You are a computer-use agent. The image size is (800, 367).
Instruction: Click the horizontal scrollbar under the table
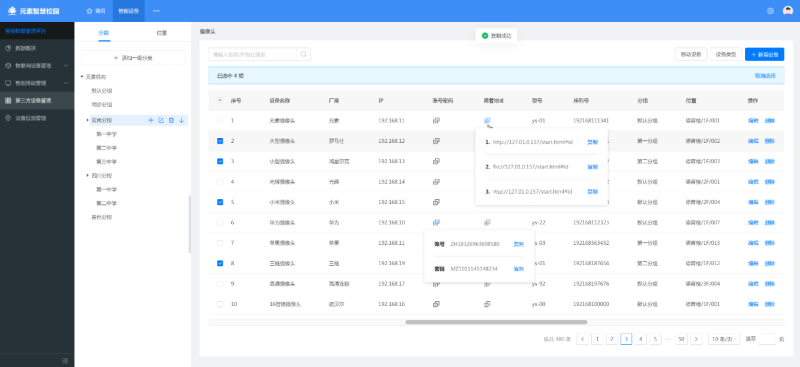[x=496, y=322]
